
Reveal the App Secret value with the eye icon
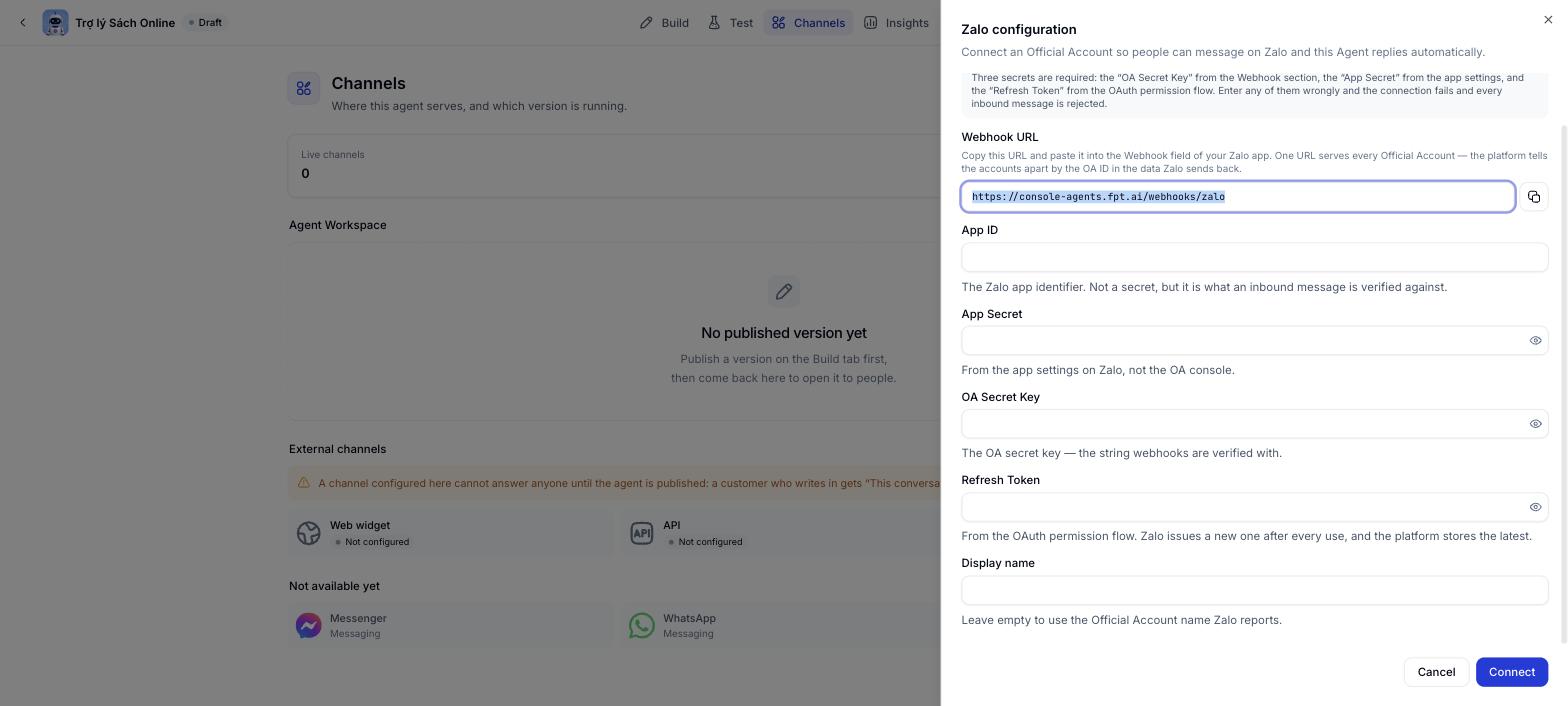pos(1535,341)
